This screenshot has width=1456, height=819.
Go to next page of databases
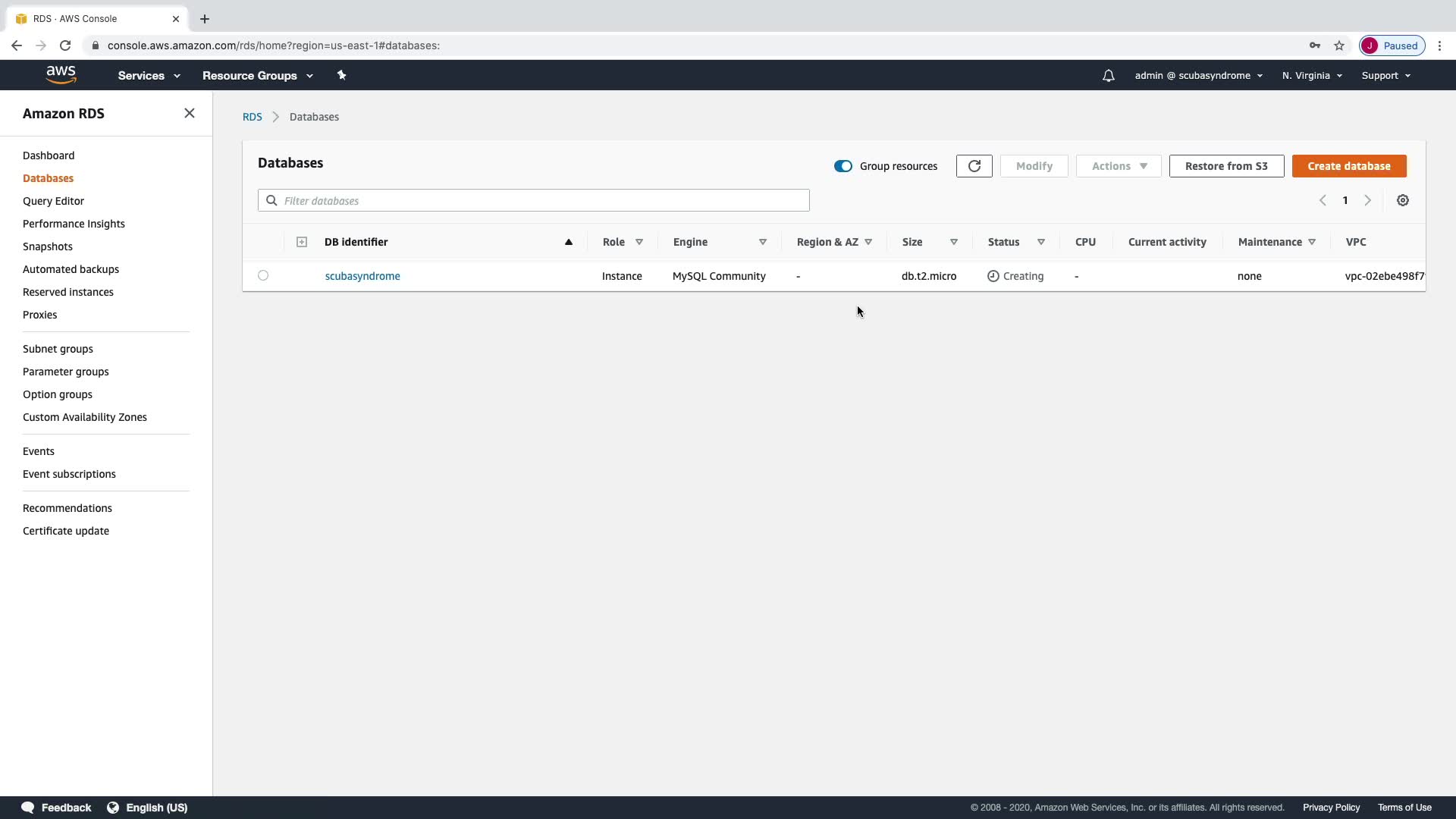pos(1367,200)
